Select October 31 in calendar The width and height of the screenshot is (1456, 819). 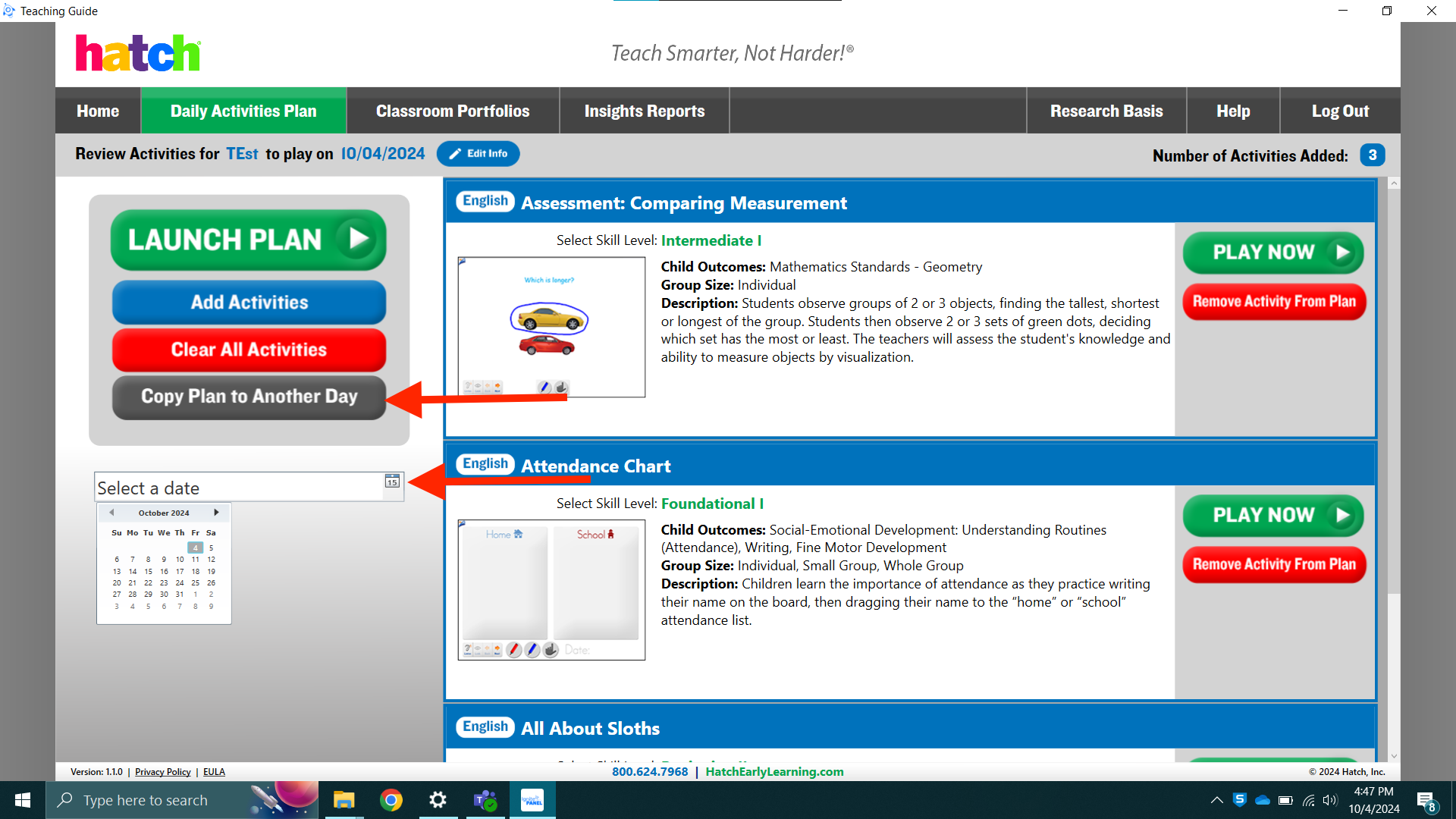coord(180,595)
